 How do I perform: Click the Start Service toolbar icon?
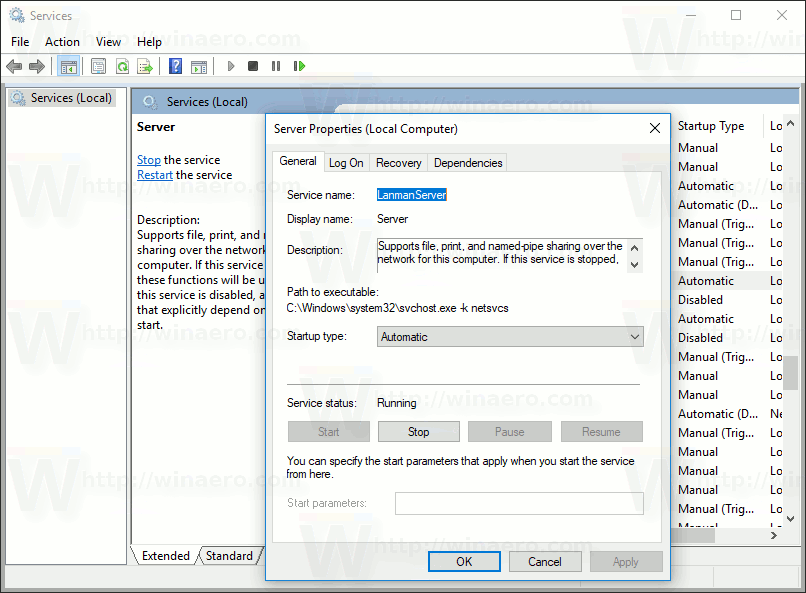(229, 66)
